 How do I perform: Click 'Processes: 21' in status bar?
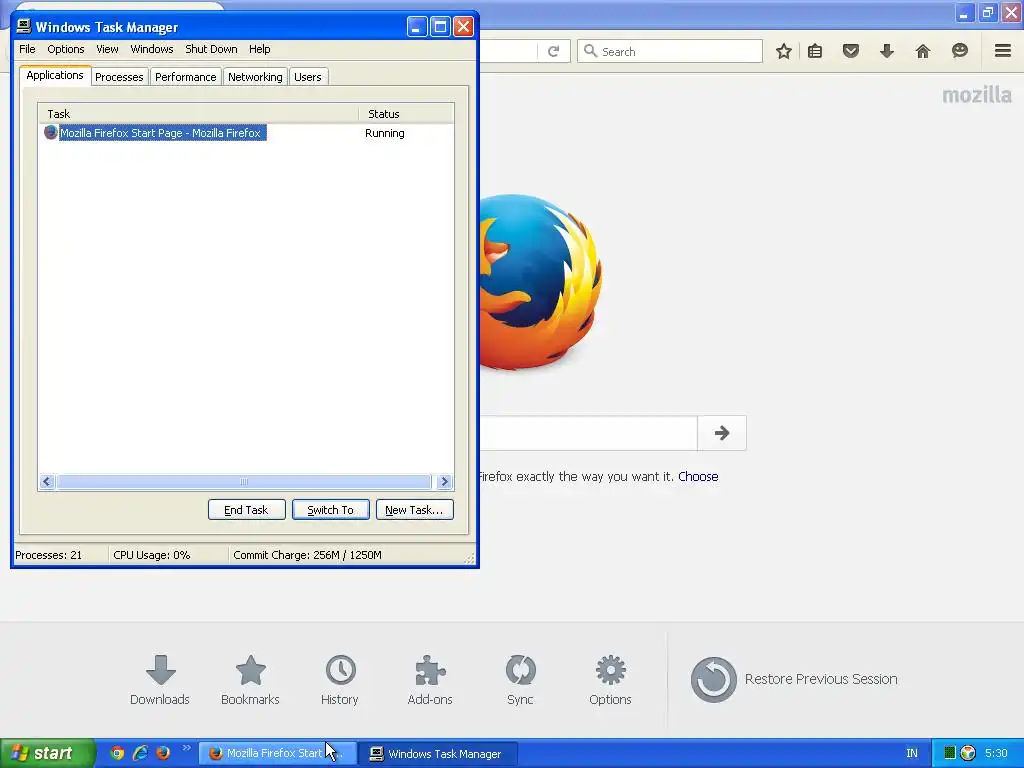pos(48,555)
